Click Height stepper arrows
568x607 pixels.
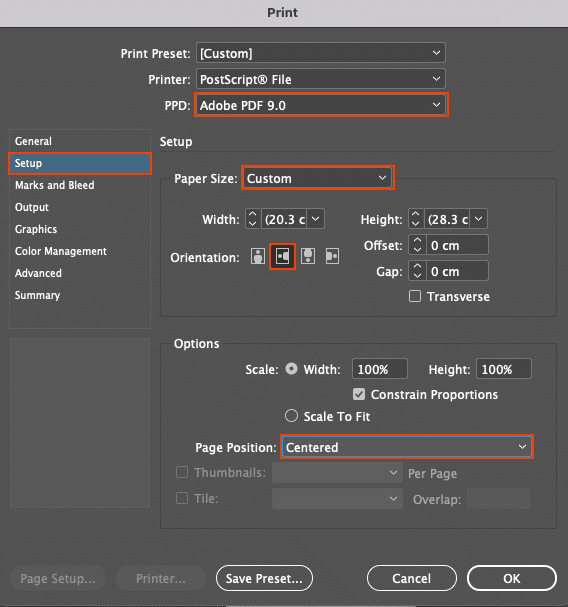point(416,219)
